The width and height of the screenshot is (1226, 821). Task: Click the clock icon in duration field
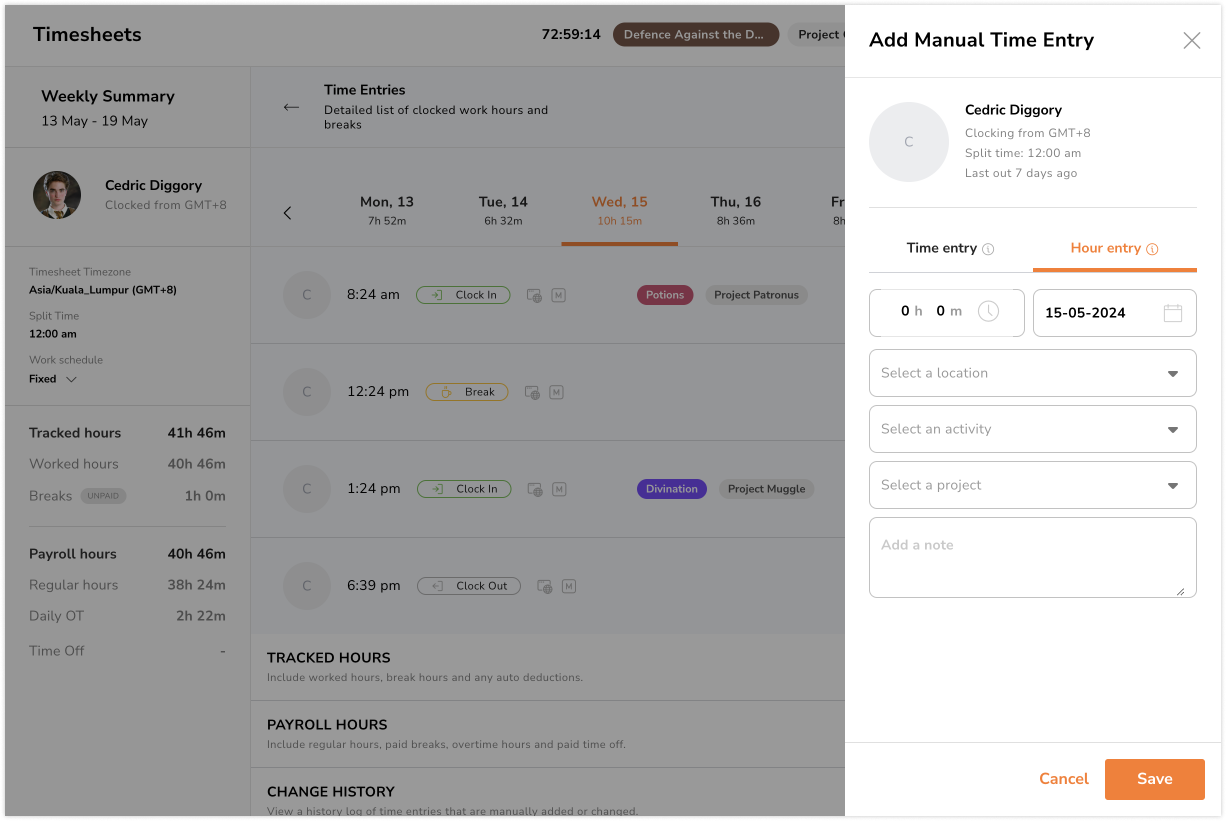[x=988, y=312]
